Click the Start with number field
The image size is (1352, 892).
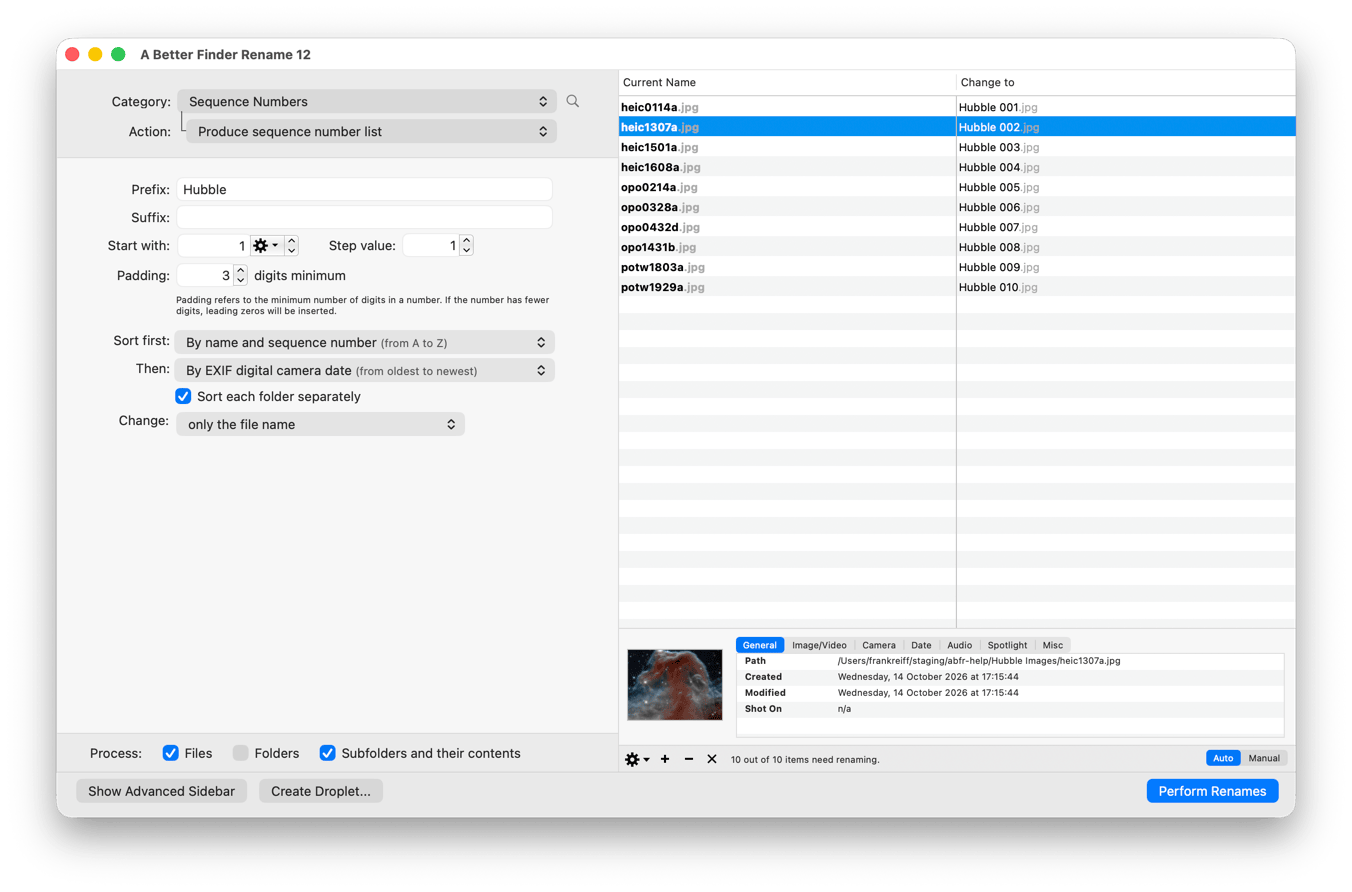click(x=213, y=245)
